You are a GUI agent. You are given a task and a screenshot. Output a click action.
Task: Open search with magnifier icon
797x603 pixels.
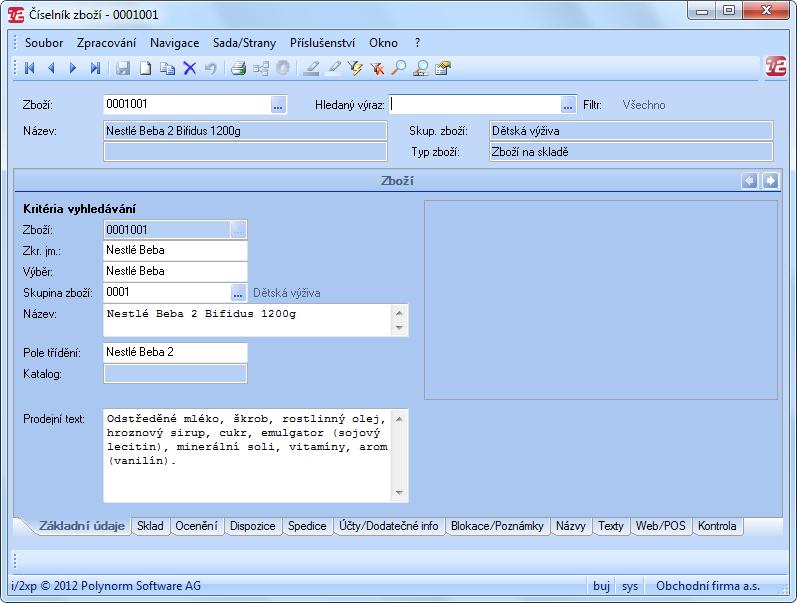point(399,68)
